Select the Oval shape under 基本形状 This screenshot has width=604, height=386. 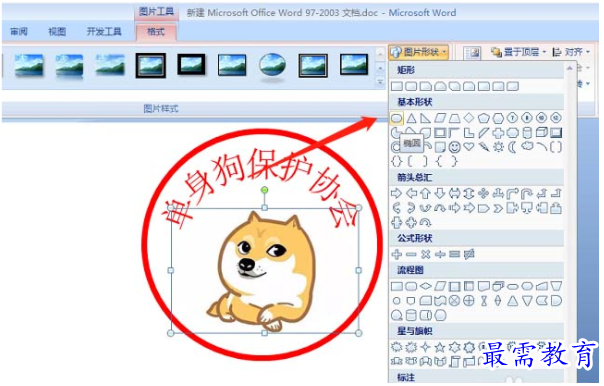click(x=397, y=118)
